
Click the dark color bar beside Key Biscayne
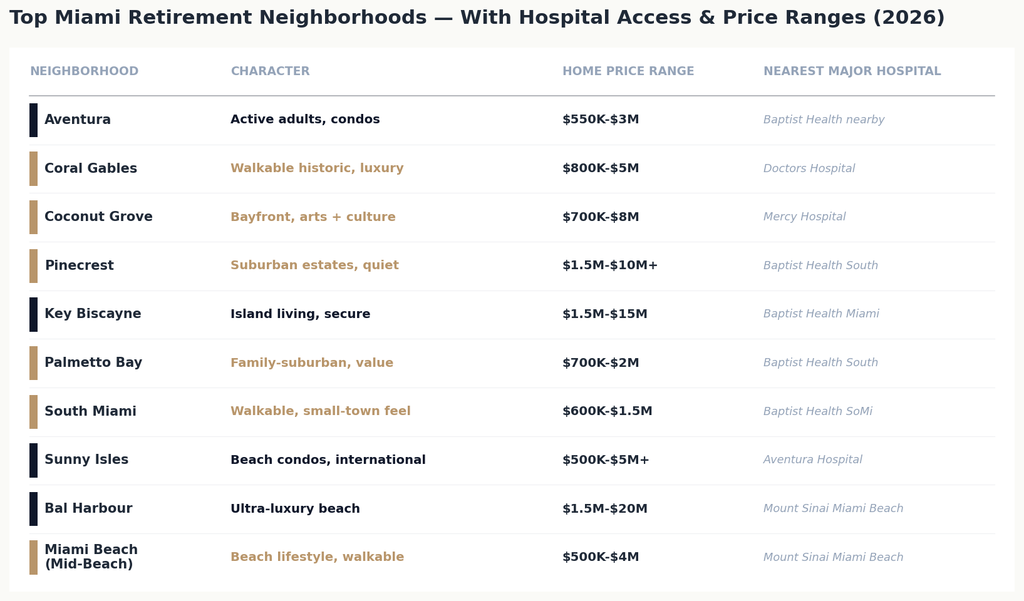click(33, 314)
